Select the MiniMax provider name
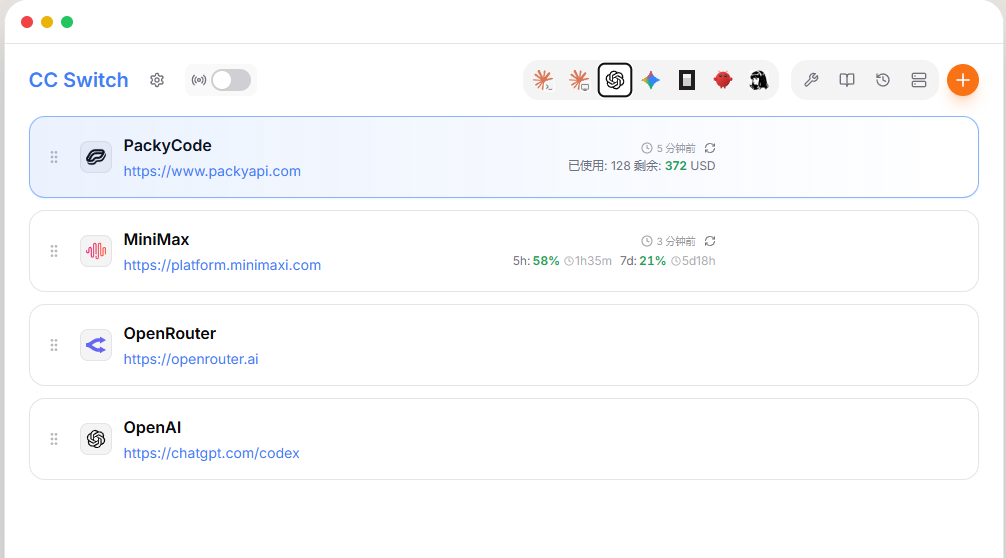 coord(157,239)
